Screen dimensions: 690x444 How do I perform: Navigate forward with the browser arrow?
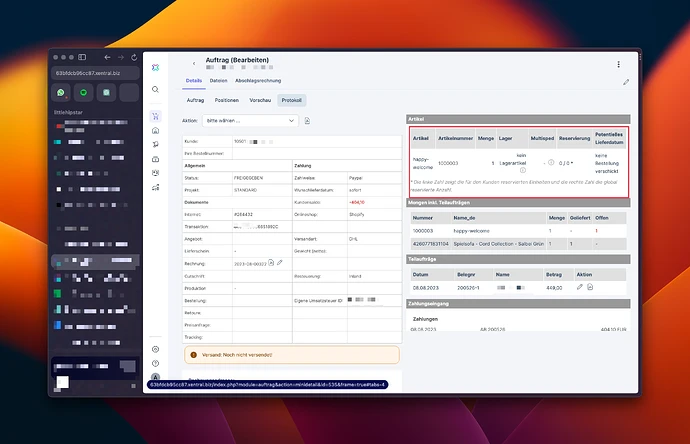tap(121, 57)
